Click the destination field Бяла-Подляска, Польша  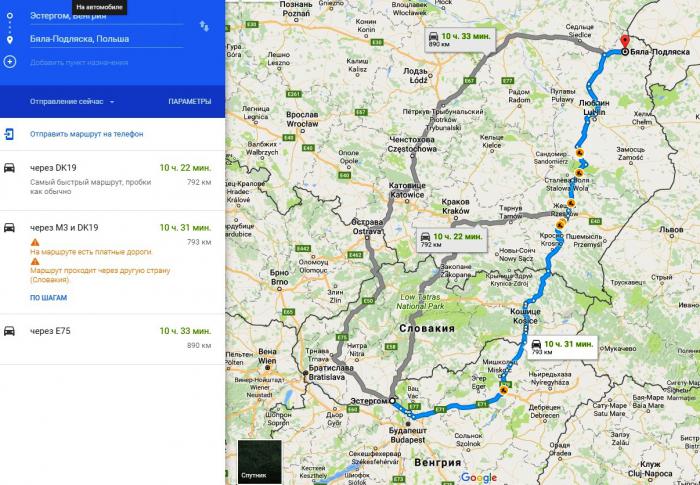[106, 39]
